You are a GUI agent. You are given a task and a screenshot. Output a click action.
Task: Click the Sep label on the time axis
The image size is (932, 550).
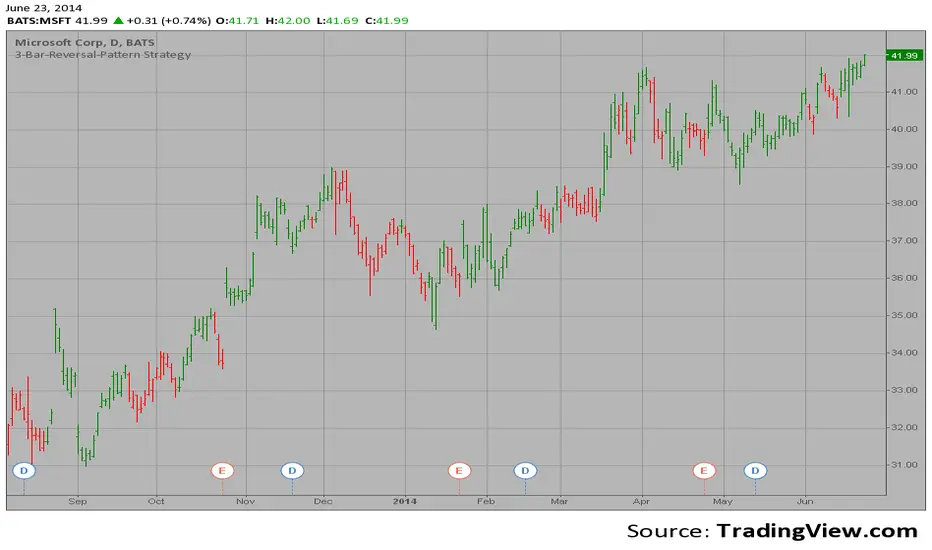pyautogui.click(x=77, y=501)
